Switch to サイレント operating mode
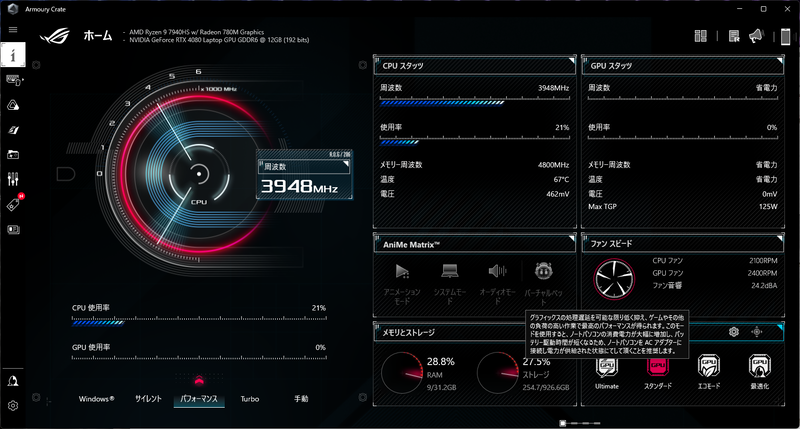The height and width of the screenshot is (429, 800). pyautogui.click(x=148, y=399)
